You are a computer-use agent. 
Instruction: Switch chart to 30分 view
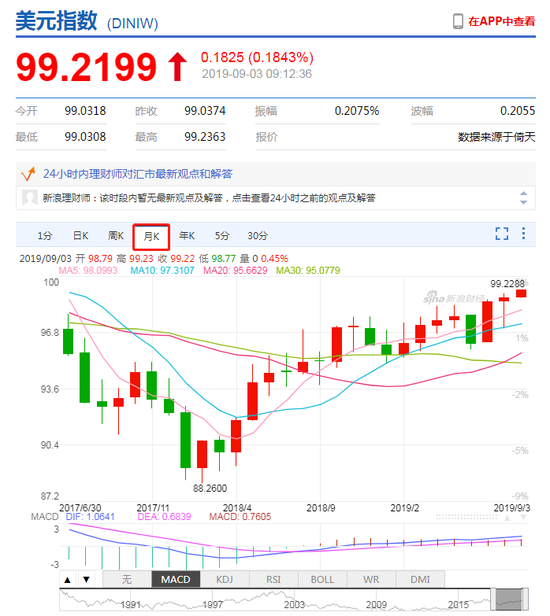pyautogui.click(x=258, y=236)
